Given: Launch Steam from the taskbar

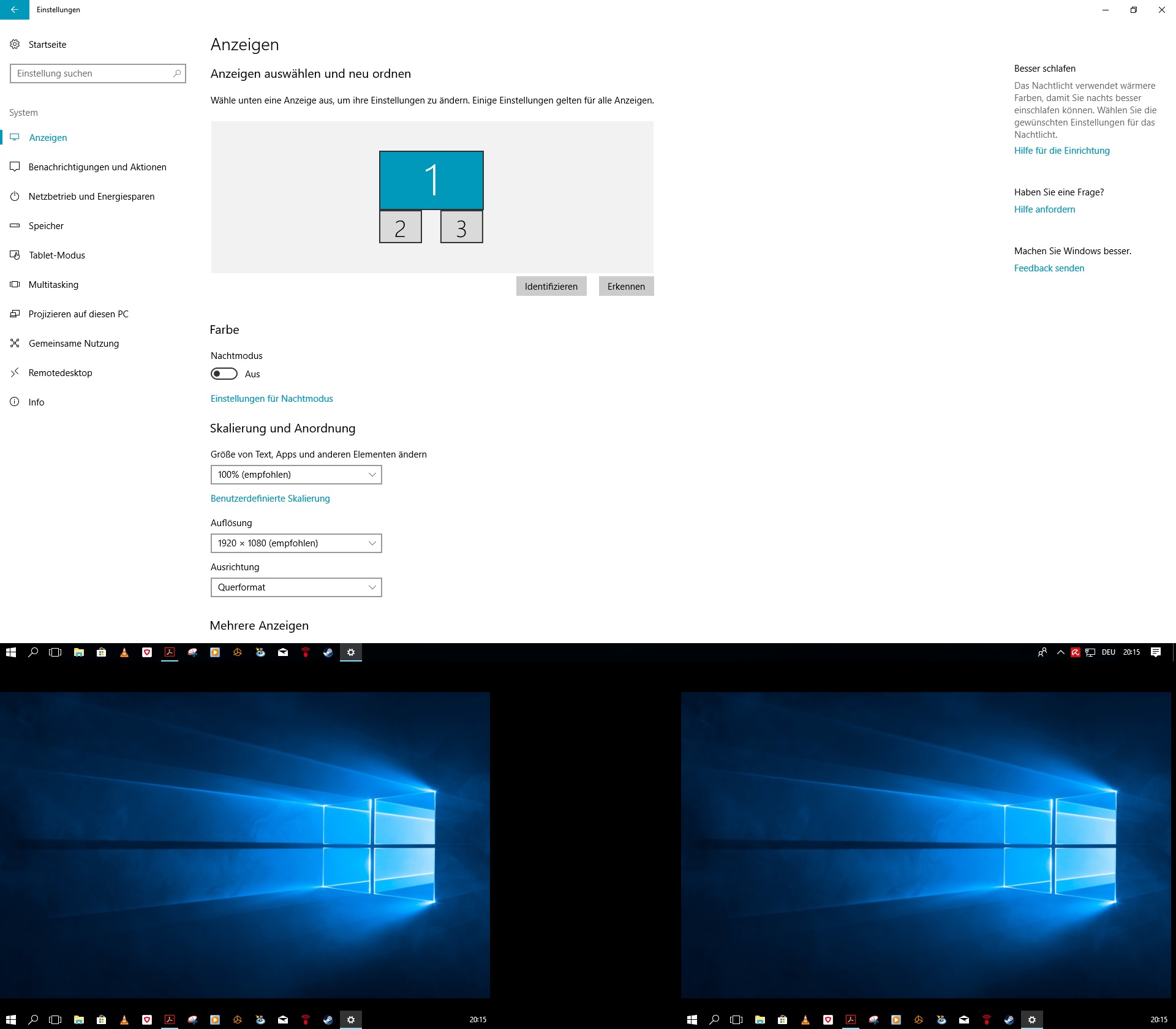Looking at the screenshot, I should point(327,652).
